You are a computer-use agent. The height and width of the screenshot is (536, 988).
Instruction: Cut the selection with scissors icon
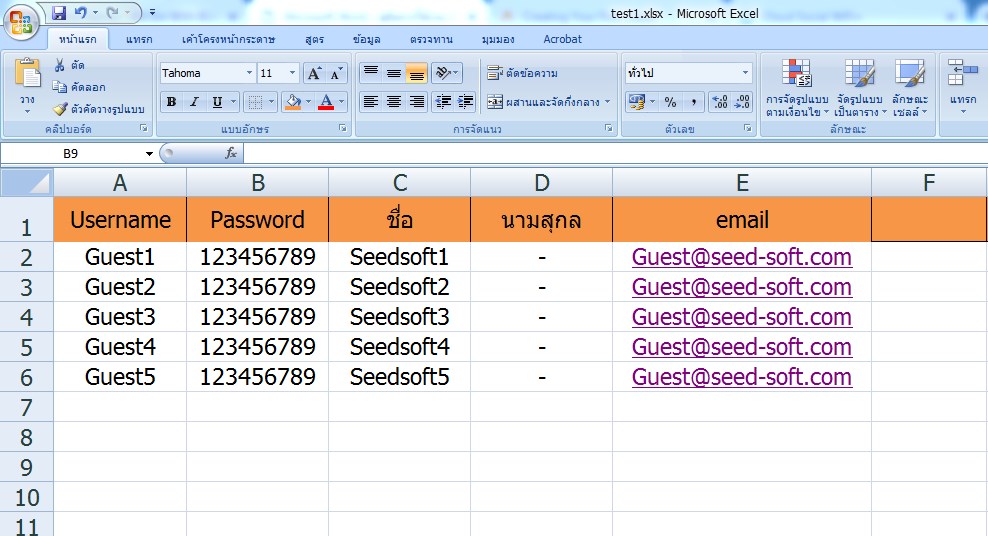[x=60, y=65]
